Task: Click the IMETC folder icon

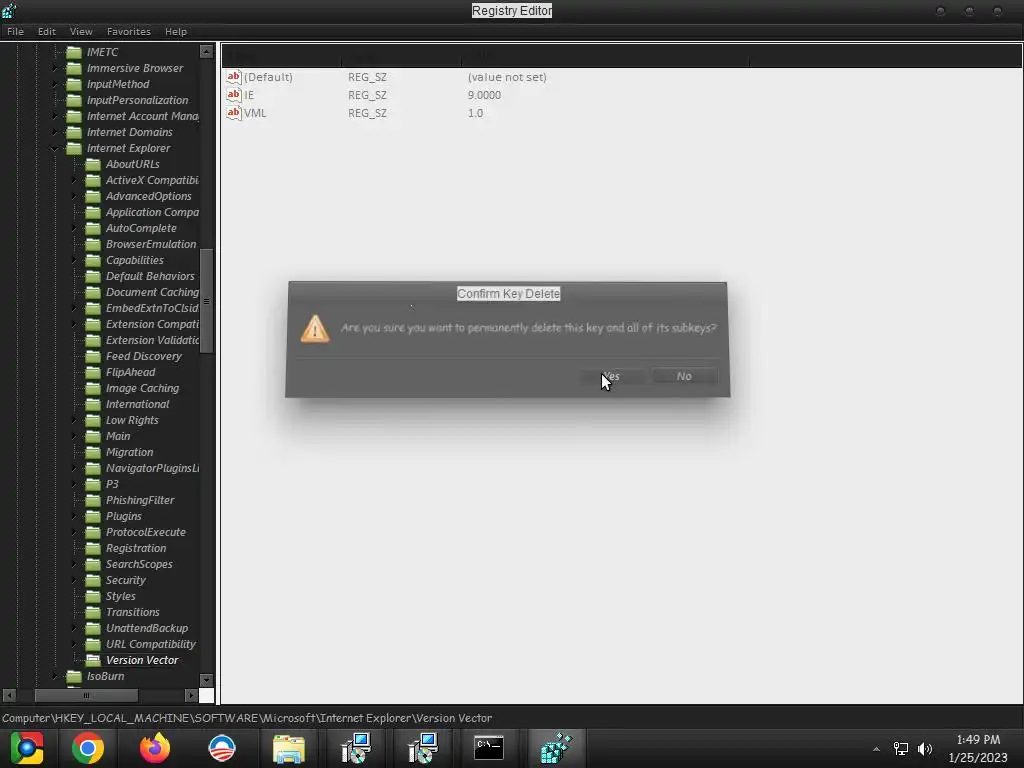Action: (x=74, y=52)
